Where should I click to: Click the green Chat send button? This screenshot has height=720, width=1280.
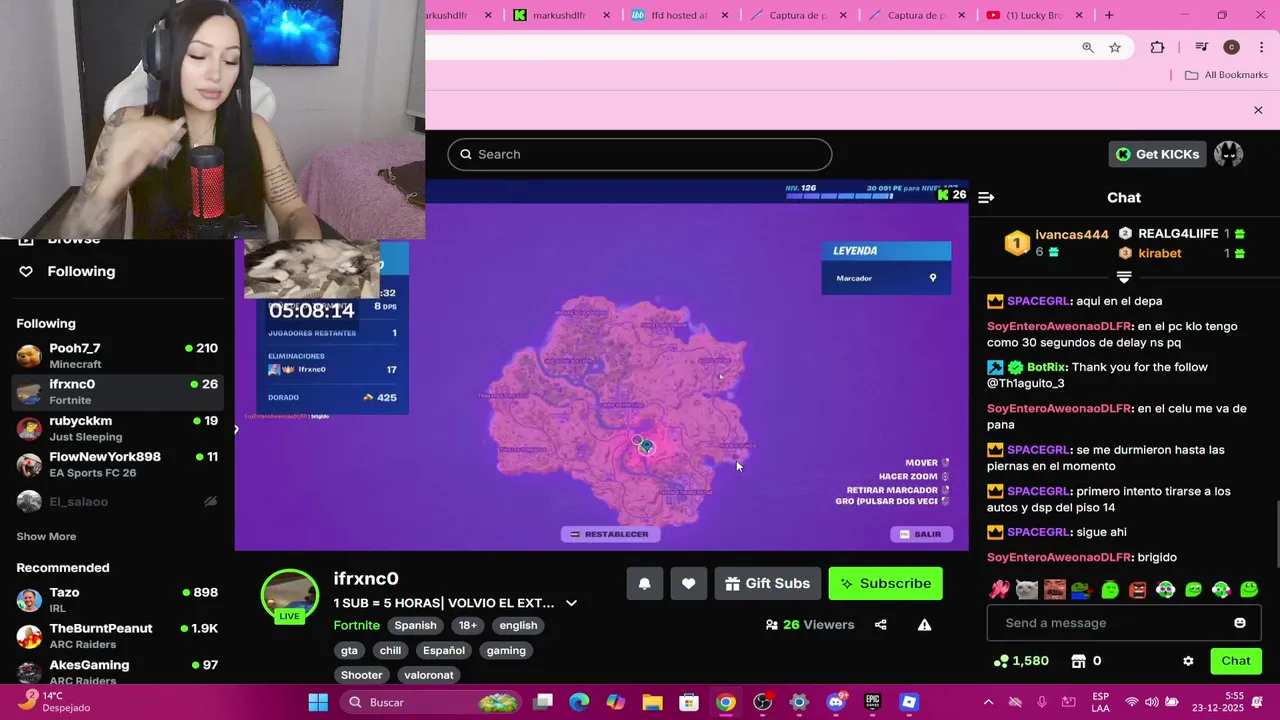(x=1236, y=661)
